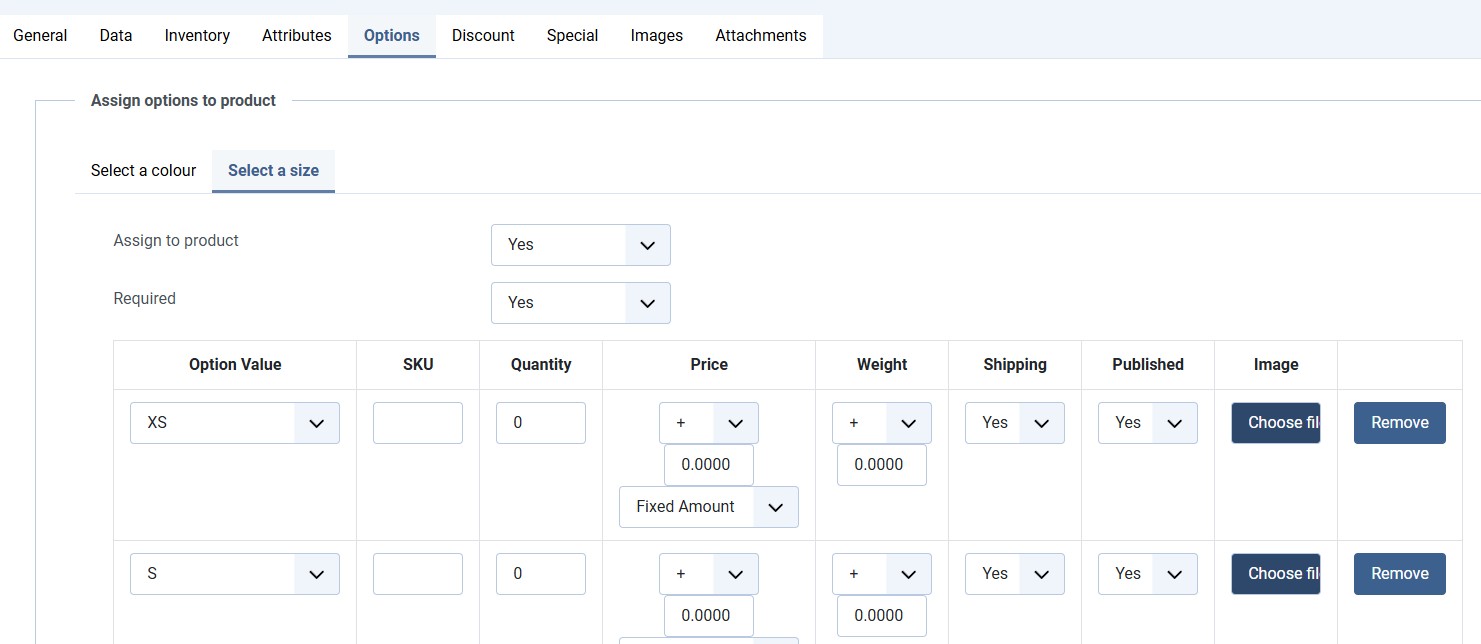This screenshot has width=1481, height=644.
Task: Open the XS option value dropdown
Action: pyautogui.click(x=235, y=423)
